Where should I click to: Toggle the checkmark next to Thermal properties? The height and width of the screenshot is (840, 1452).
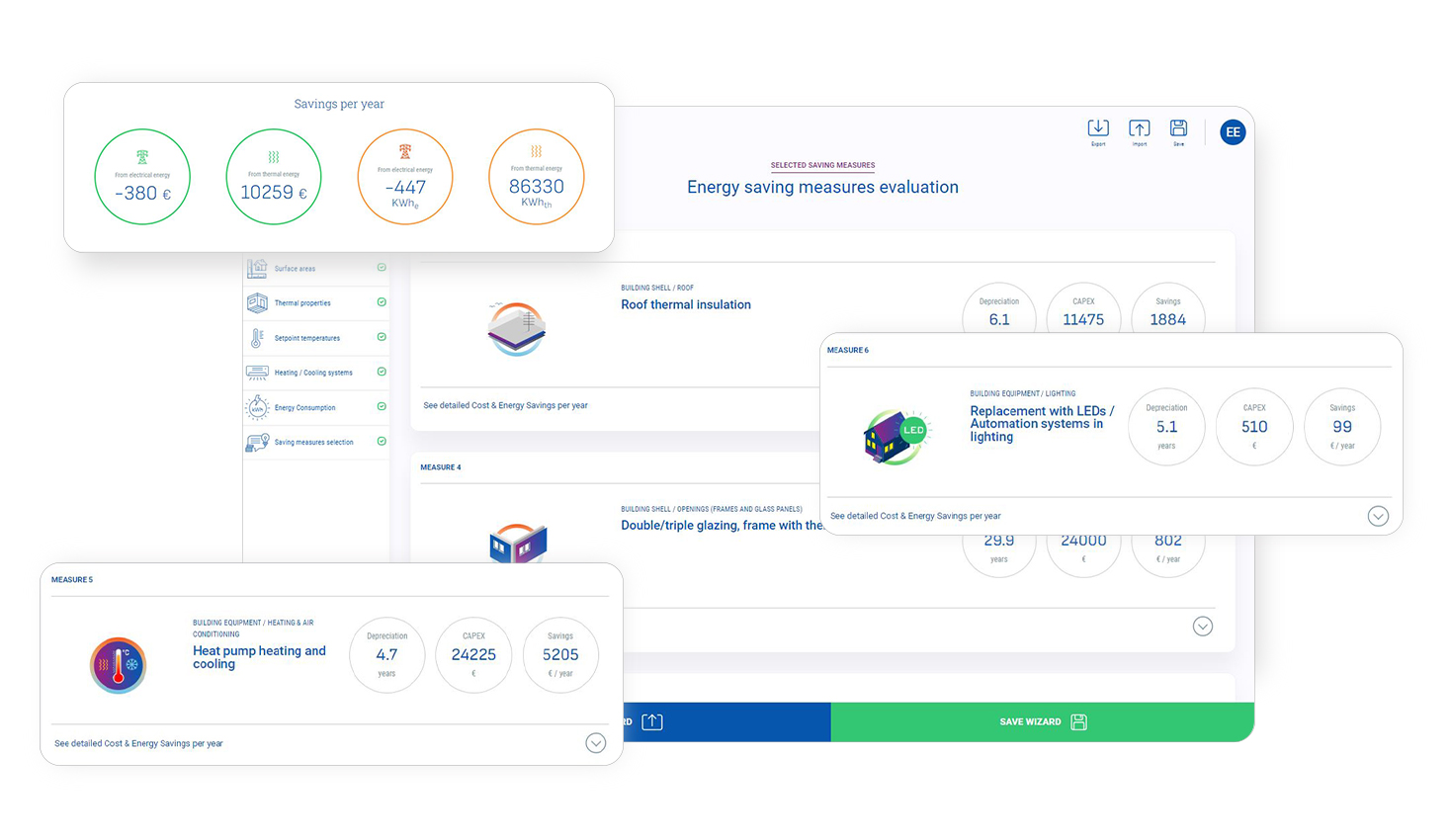pyautogui.click(x=382, y=302)
